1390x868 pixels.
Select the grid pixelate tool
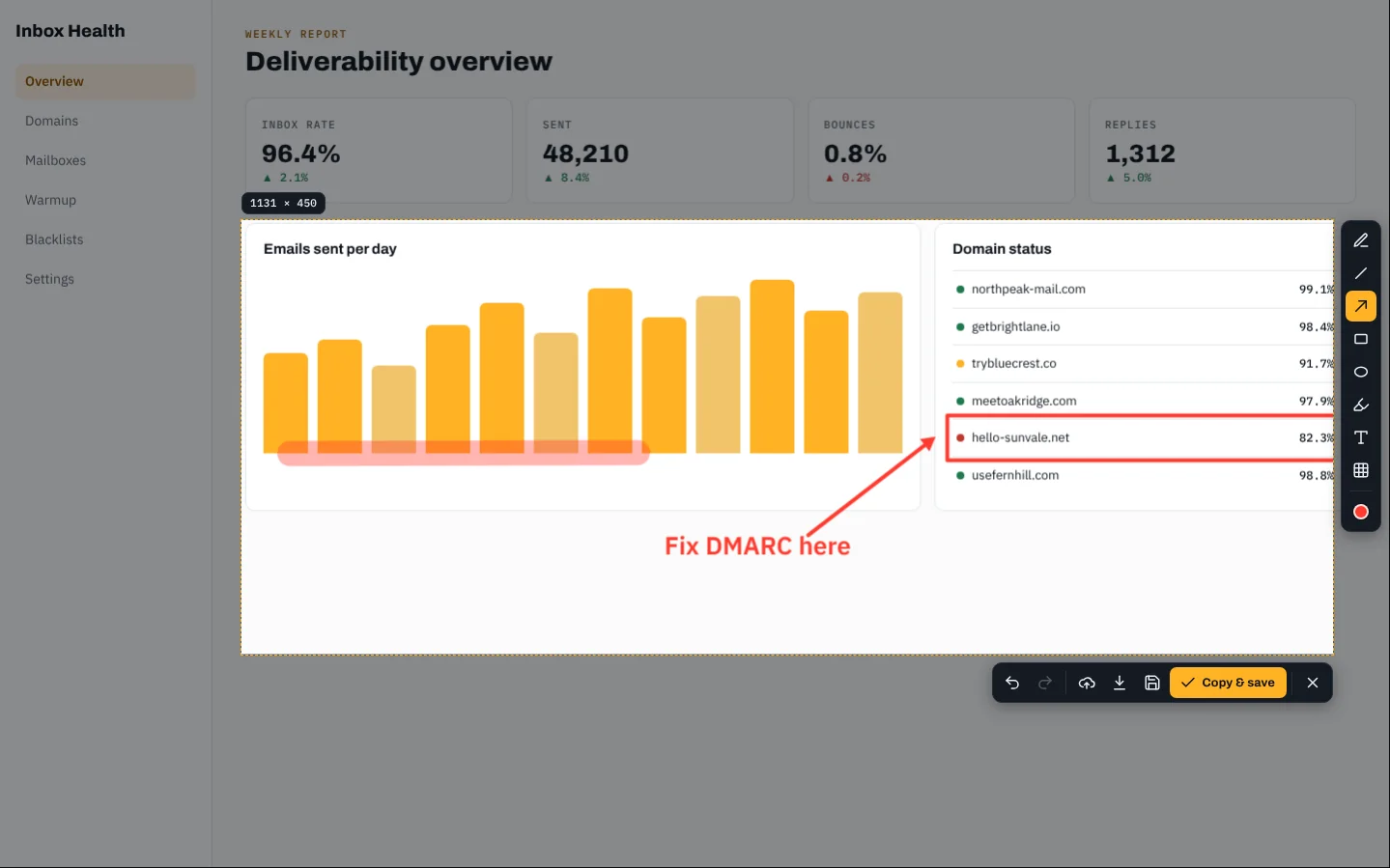click(x=1360, y=470)
